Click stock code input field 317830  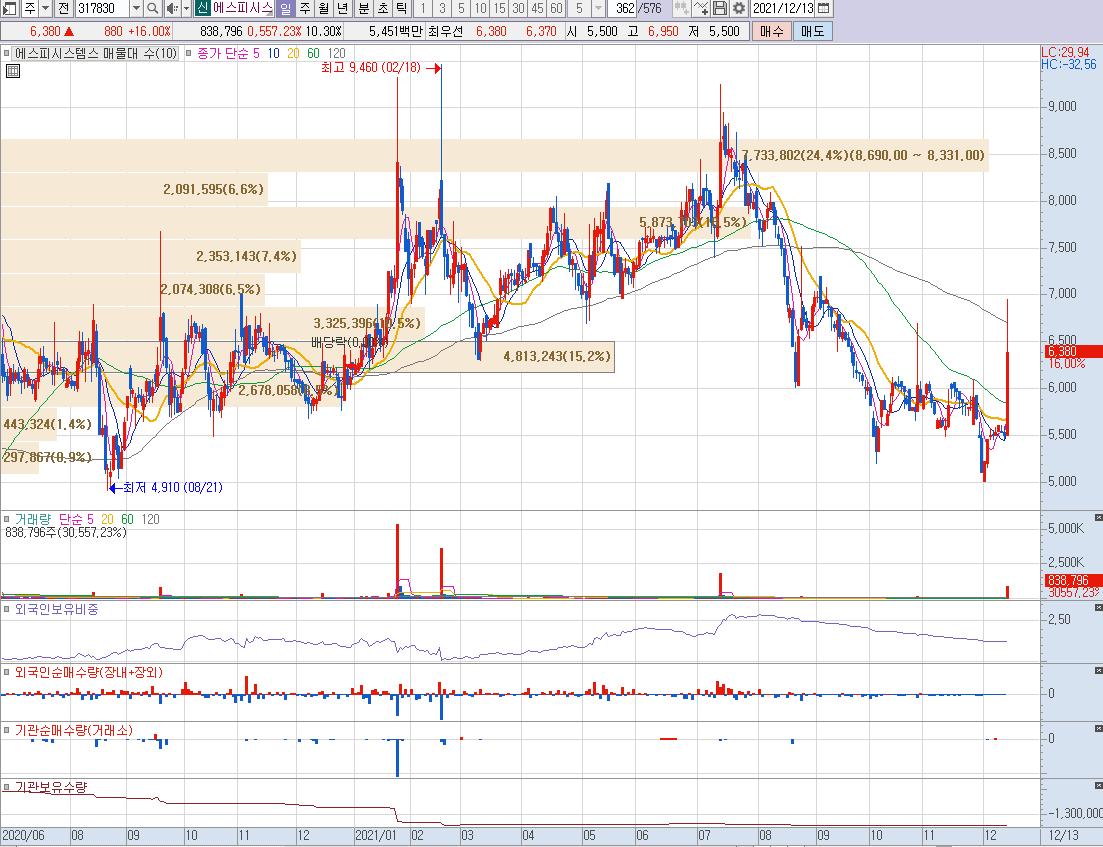[x=102, y=8]
